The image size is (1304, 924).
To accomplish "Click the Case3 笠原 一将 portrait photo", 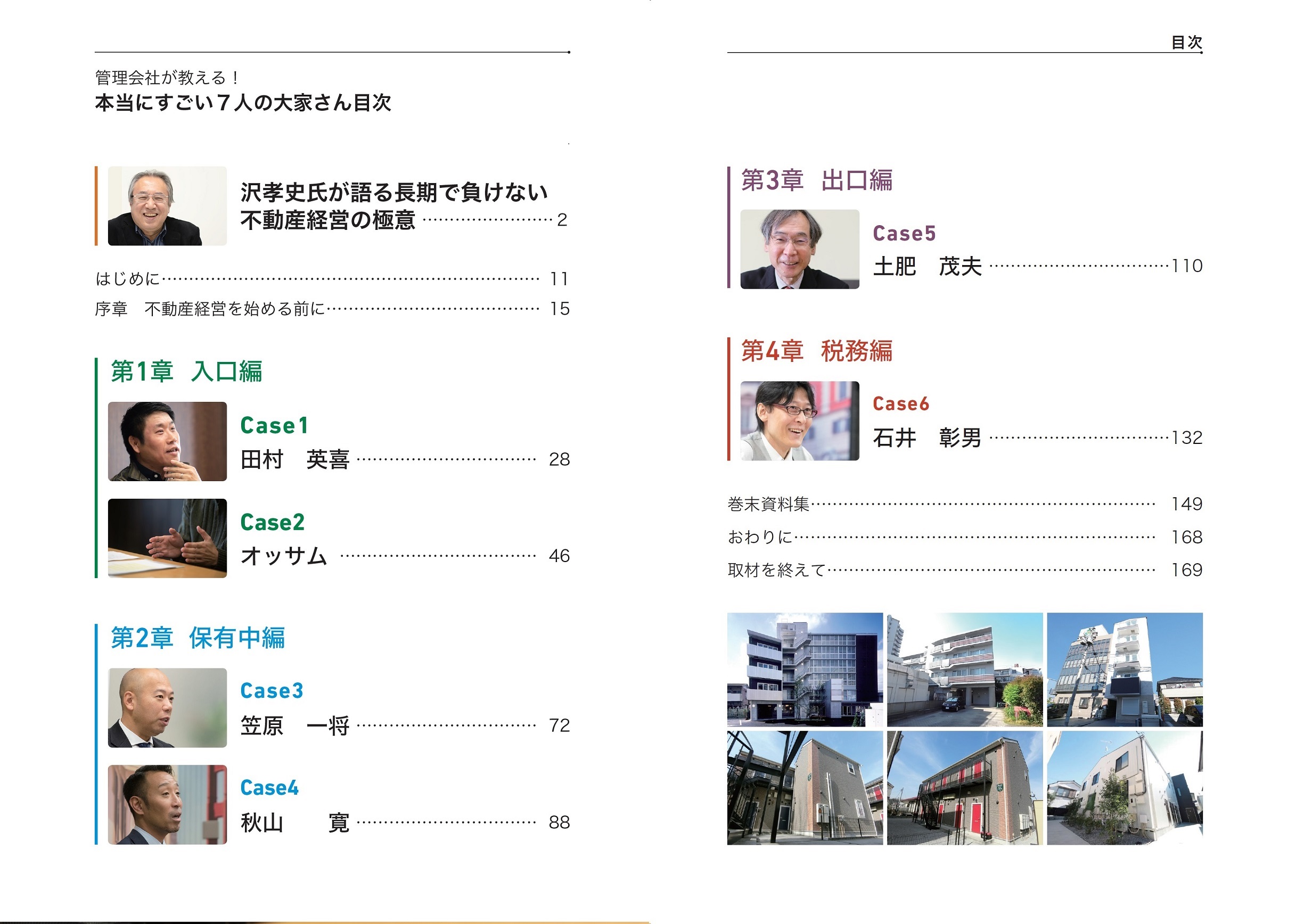I will point(167,708).
